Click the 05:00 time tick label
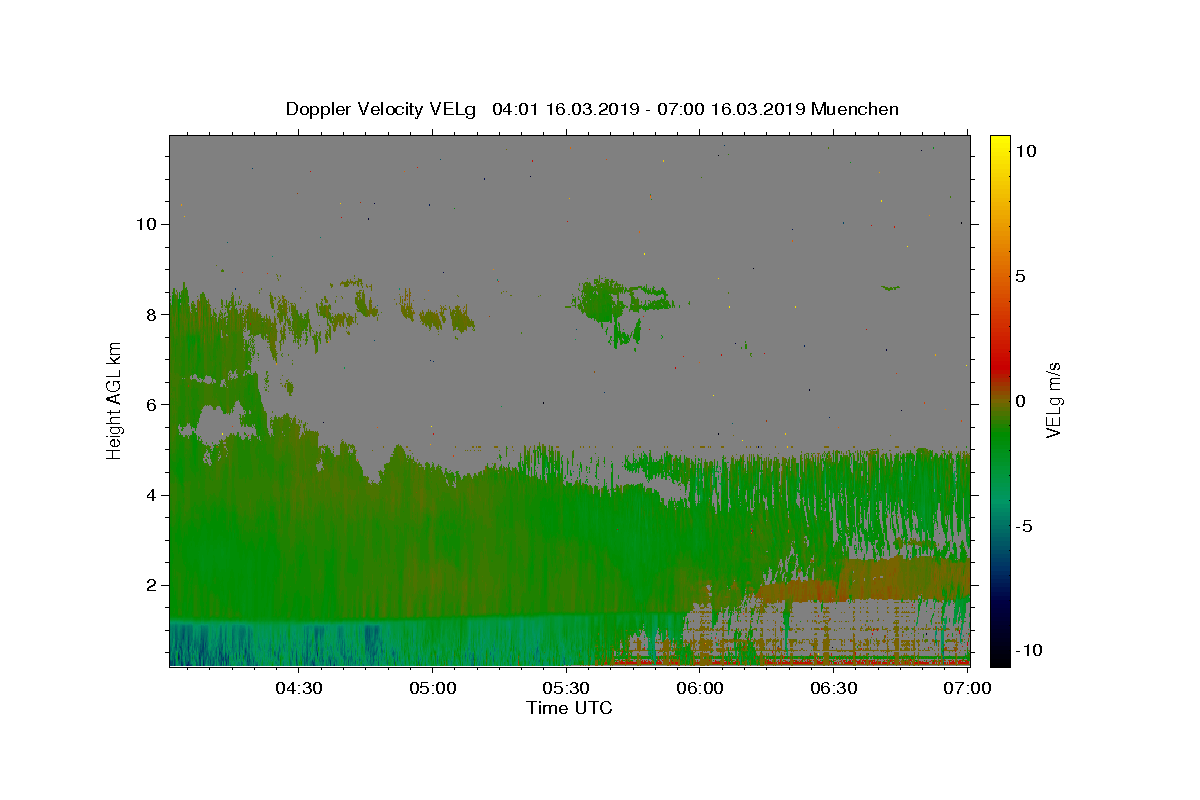The image size is (1200, 800). 433,688
